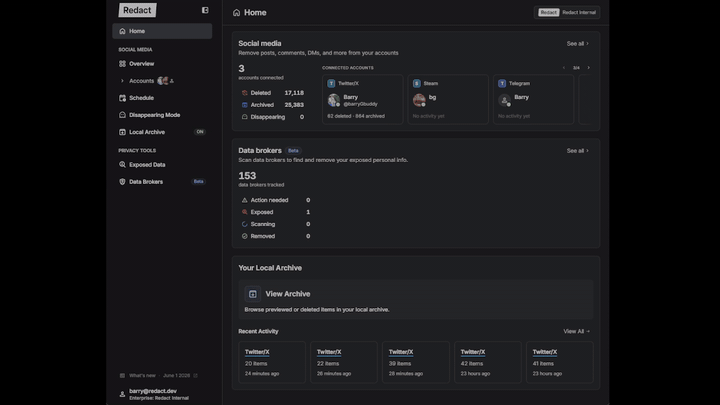Click the Disappearing stat icon
This screenshot has width=720, height=405.
(x=245, y=117)
